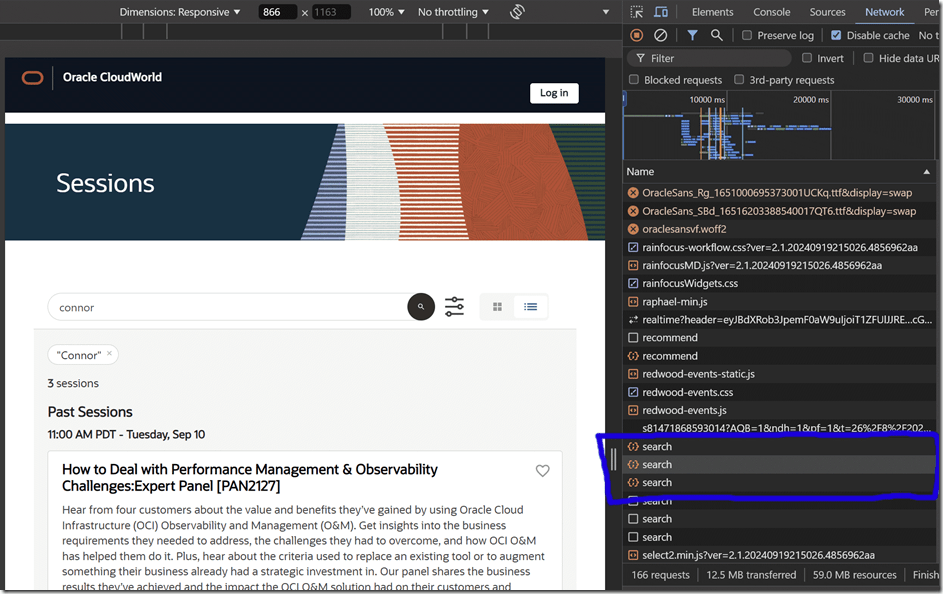The height and width of the screenshot is (594, 943).
Task: Enable the Preserve log checkbox
Action: point(747,35)
